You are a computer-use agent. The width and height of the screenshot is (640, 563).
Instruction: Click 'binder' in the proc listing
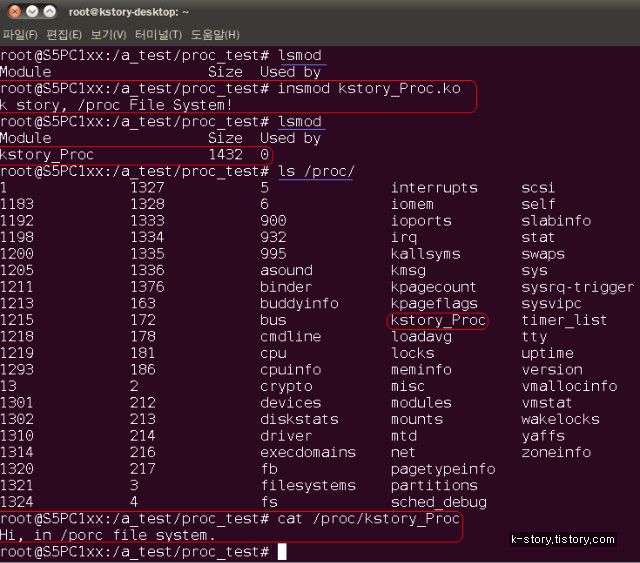287,287
